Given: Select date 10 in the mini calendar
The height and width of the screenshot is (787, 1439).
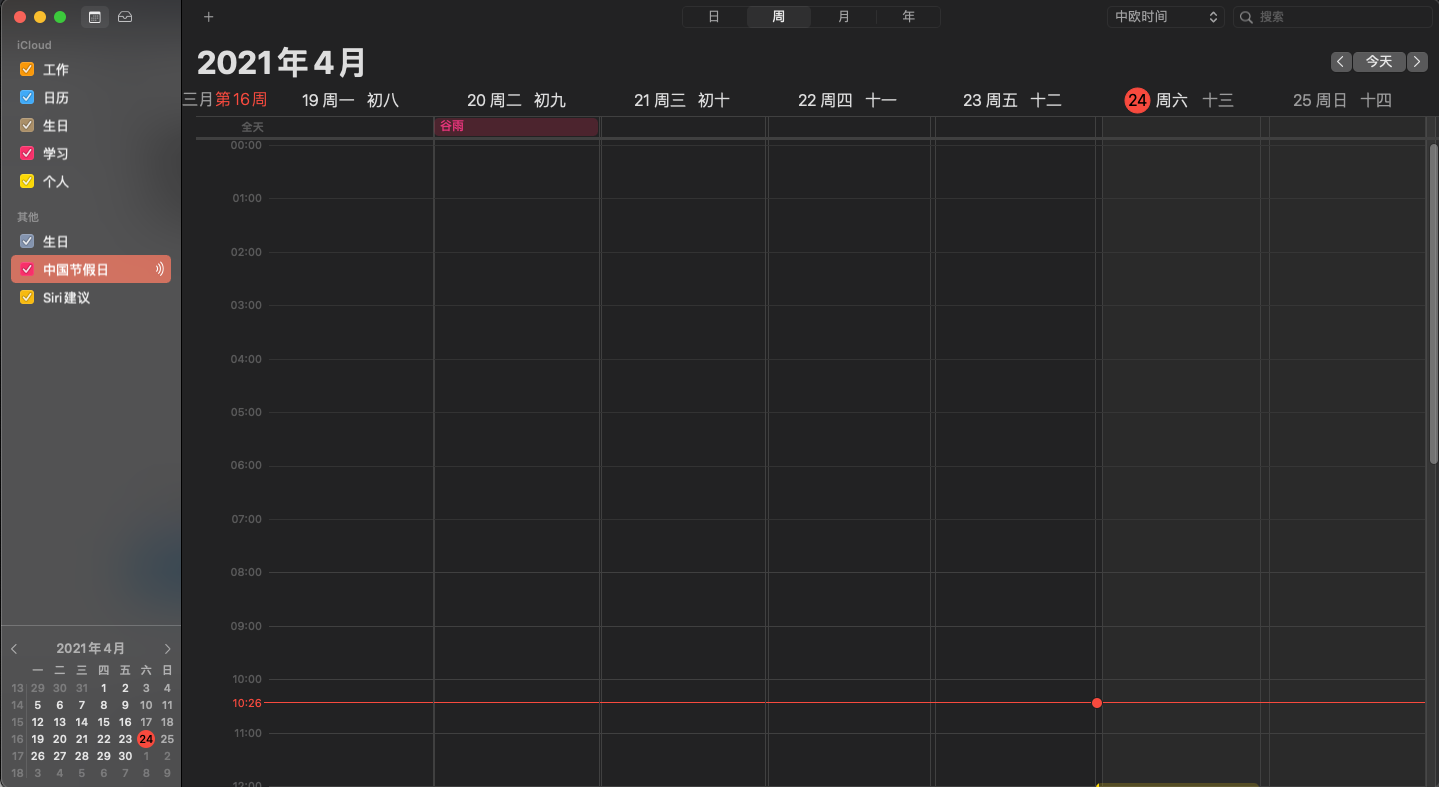Looking at the screenshot, I should (x=146, y=705).
